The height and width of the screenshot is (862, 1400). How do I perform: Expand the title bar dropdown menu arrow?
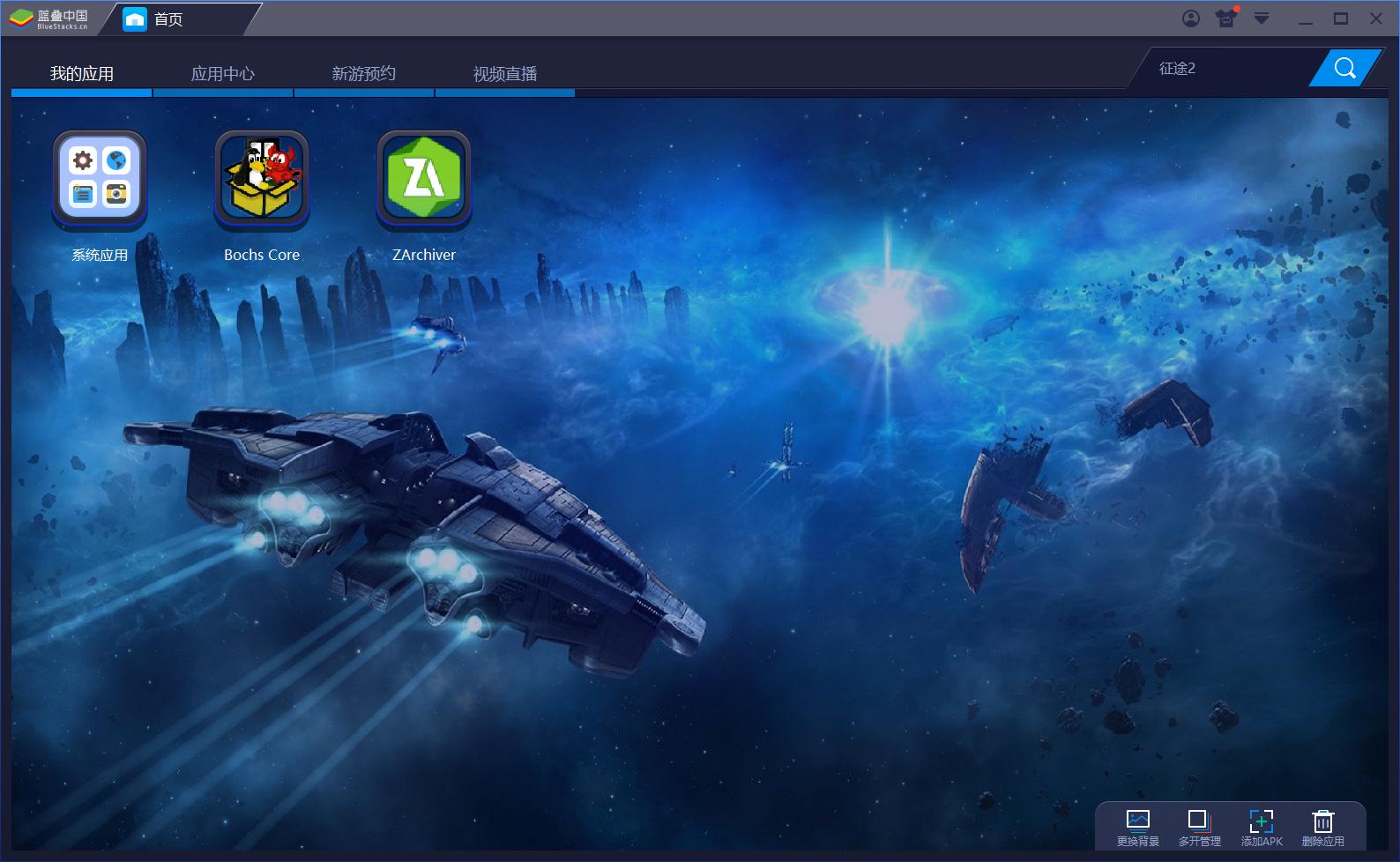1262,19
